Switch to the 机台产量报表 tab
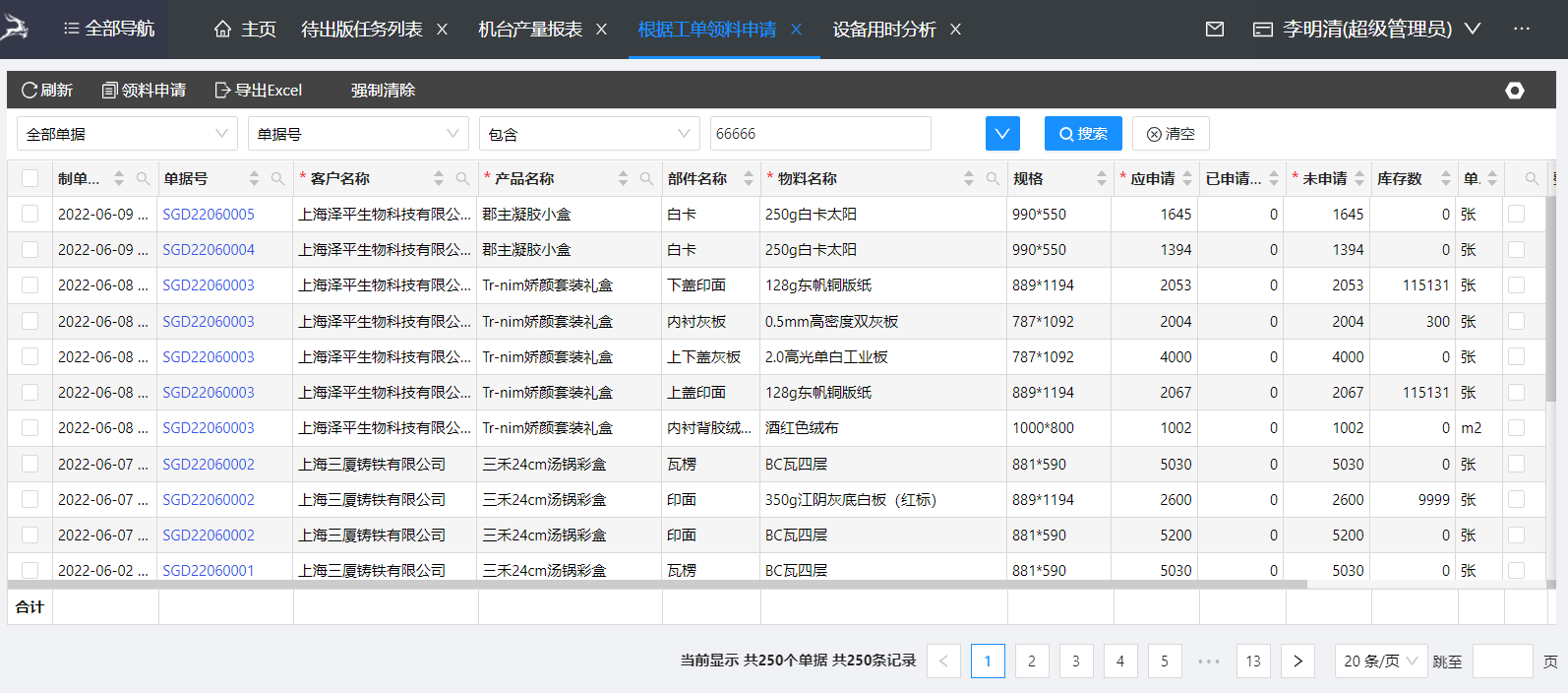1568x693 pixels. (x=530, y=30)
